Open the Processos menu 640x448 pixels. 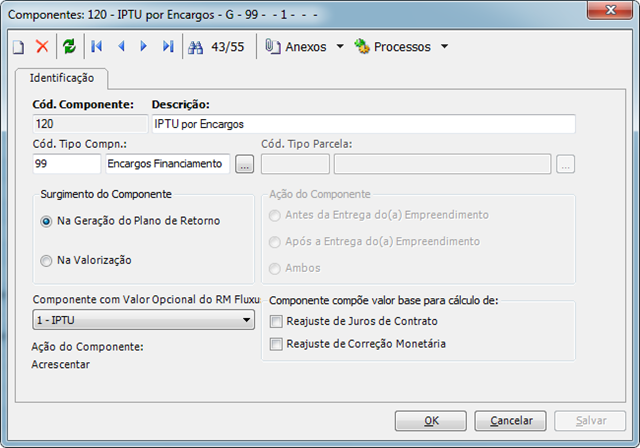click(393, 47)
